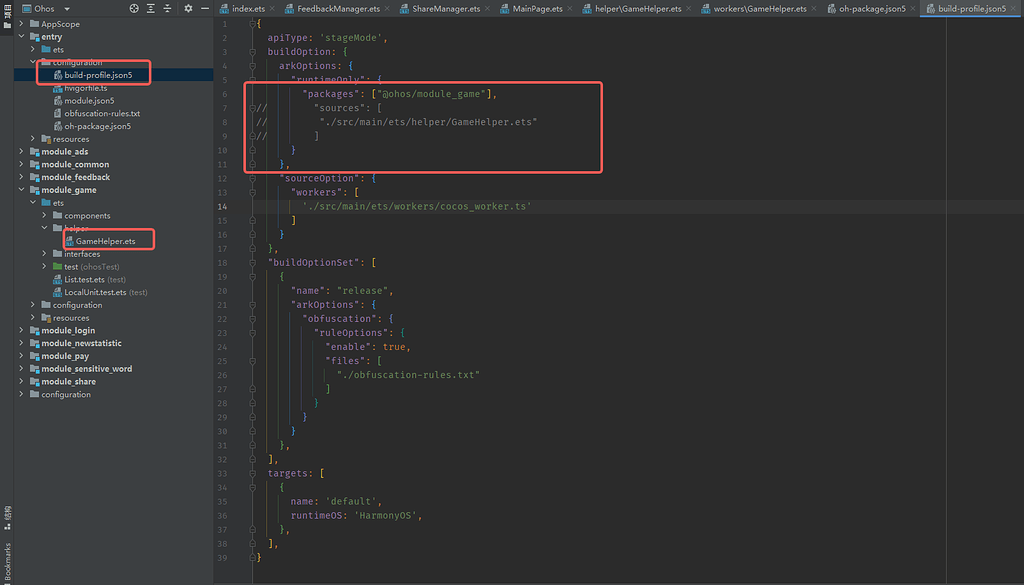Hide the Project panel with the minus icon

coord(204,8)
